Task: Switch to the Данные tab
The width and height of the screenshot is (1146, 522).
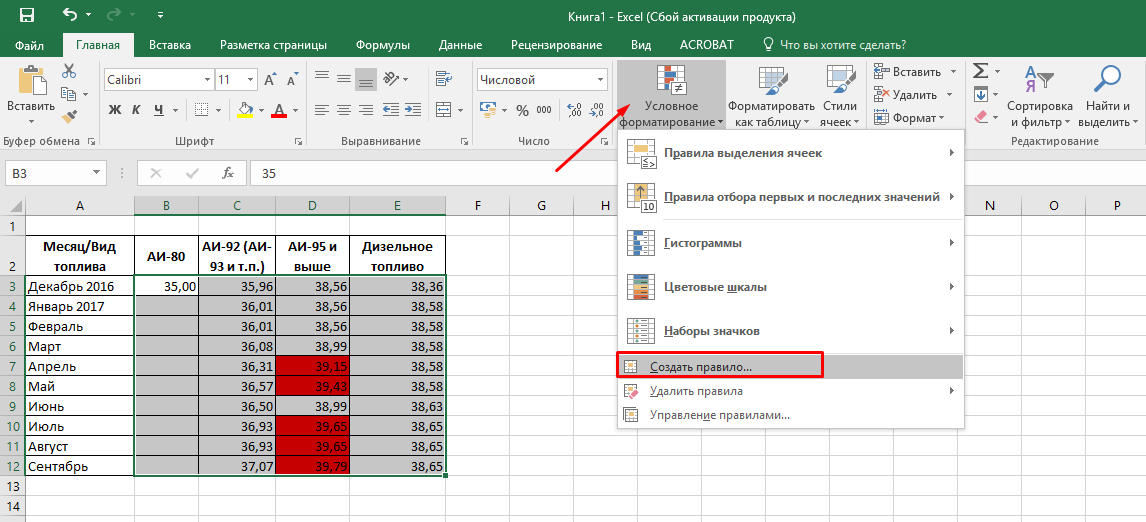Action: point(460,45)
